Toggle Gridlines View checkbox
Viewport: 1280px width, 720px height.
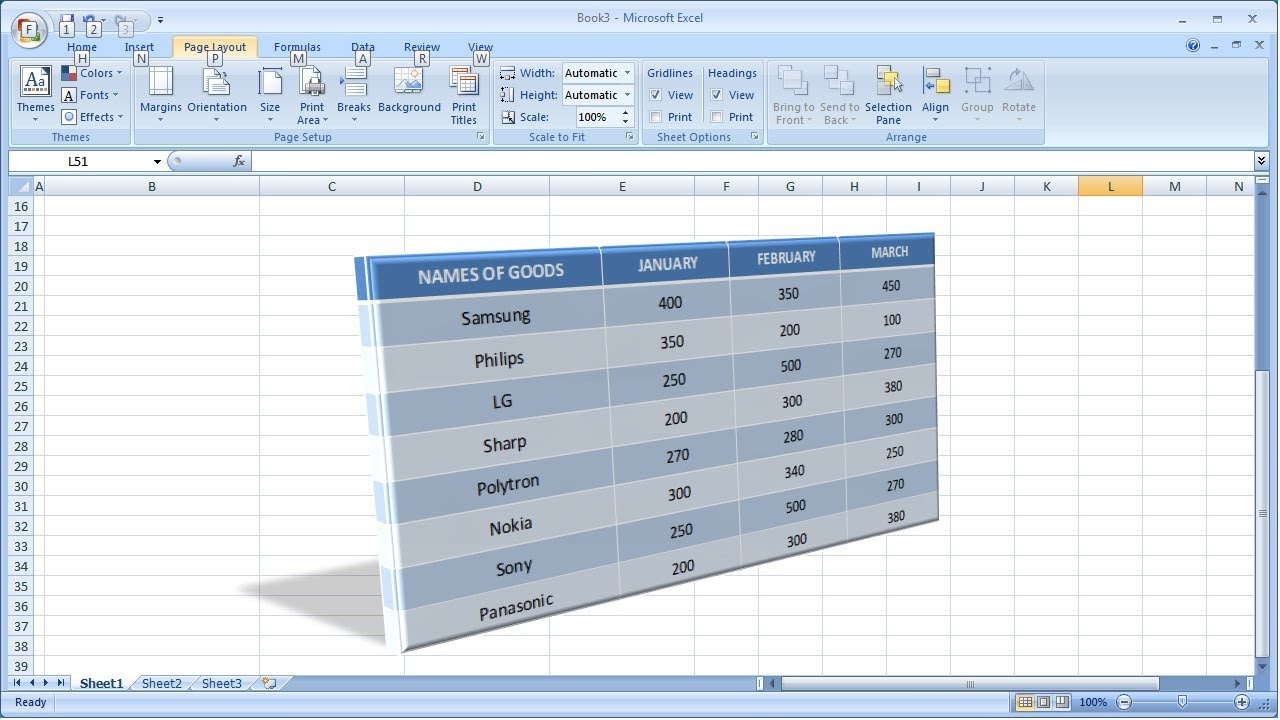click(656, 95)
